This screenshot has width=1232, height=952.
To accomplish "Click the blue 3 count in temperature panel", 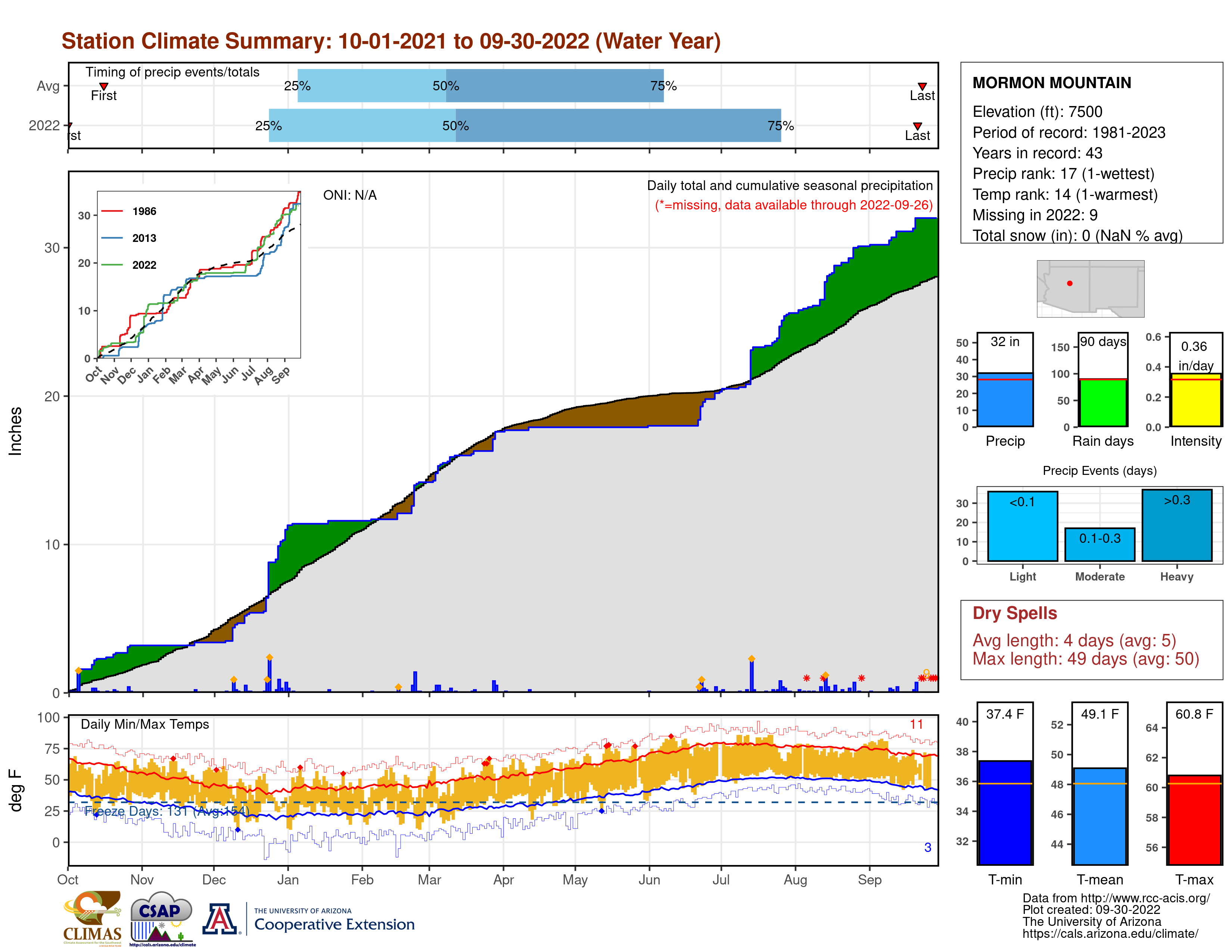I will 927,848.
